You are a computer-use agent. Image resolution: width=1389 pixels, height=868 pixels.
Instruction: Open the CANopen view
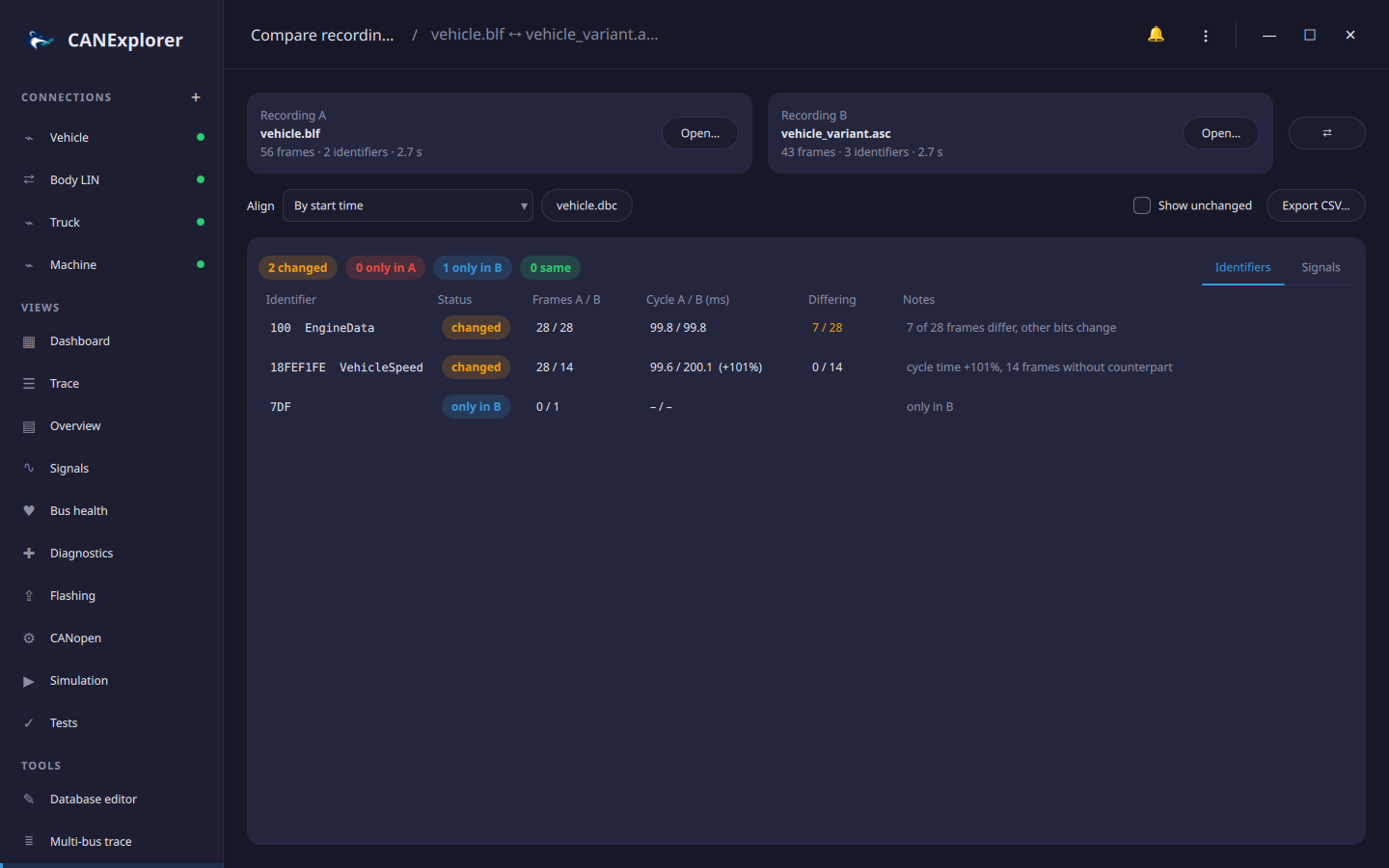click(x=112, y=638)
